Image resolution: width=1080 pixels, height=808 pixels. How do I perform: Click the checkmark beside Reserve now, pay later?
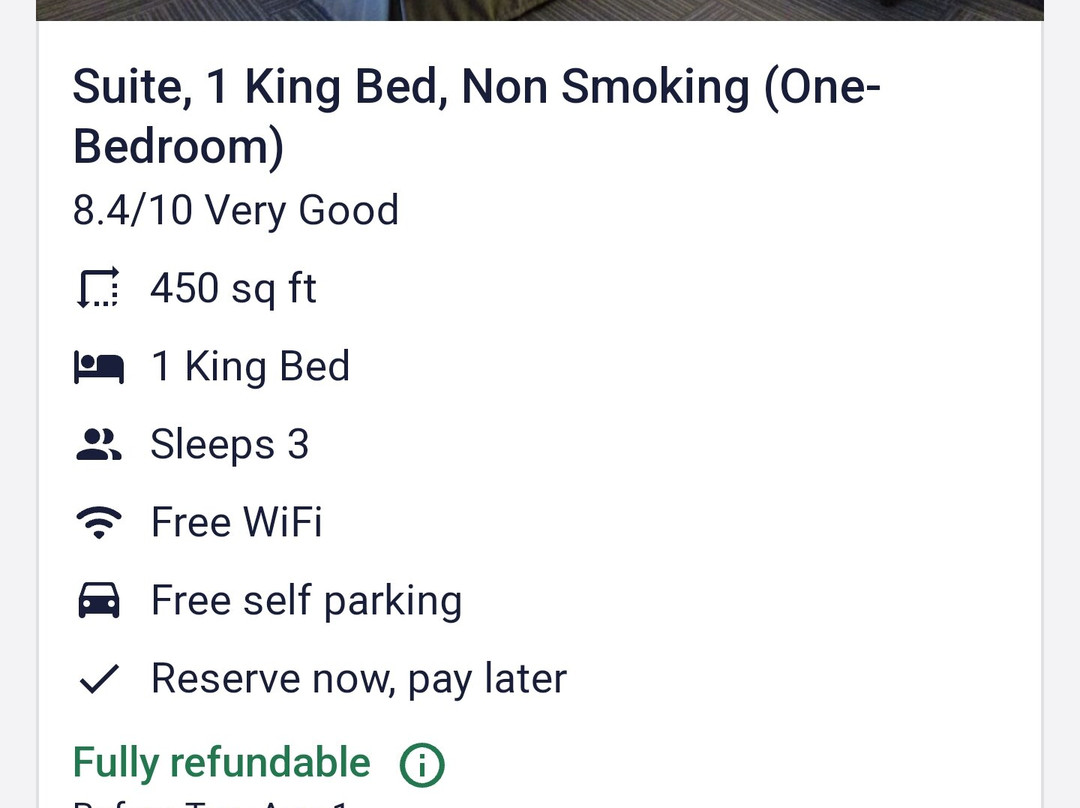pos(98,677)
